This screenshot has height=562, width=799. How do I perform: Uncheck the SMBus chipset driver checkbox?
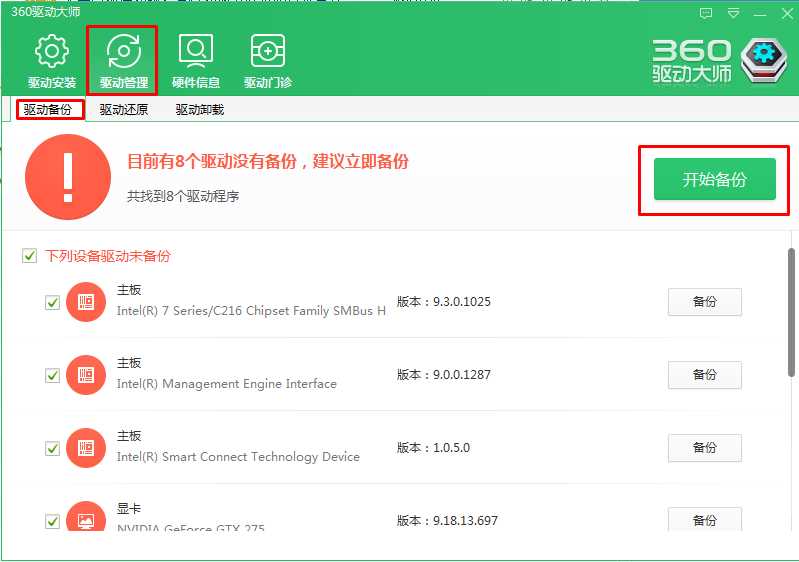[52, 303]
